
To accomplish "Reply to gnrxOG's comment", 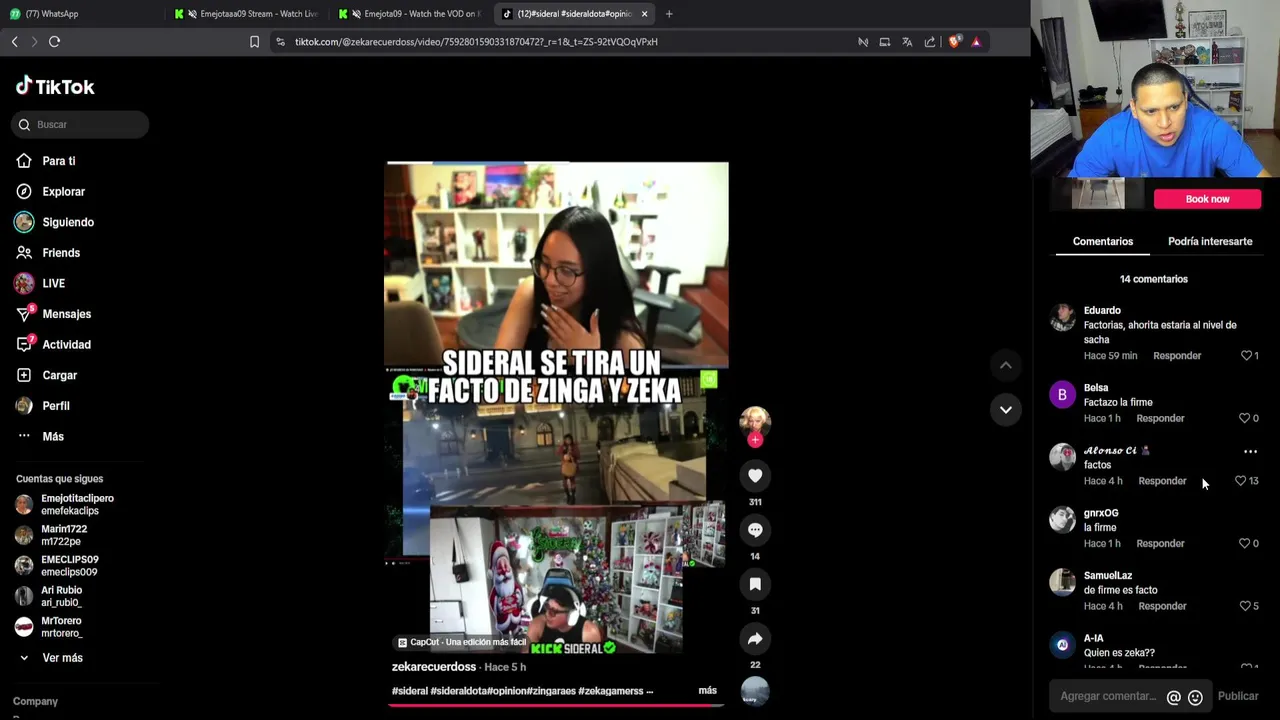I will tap(1160, 544).
